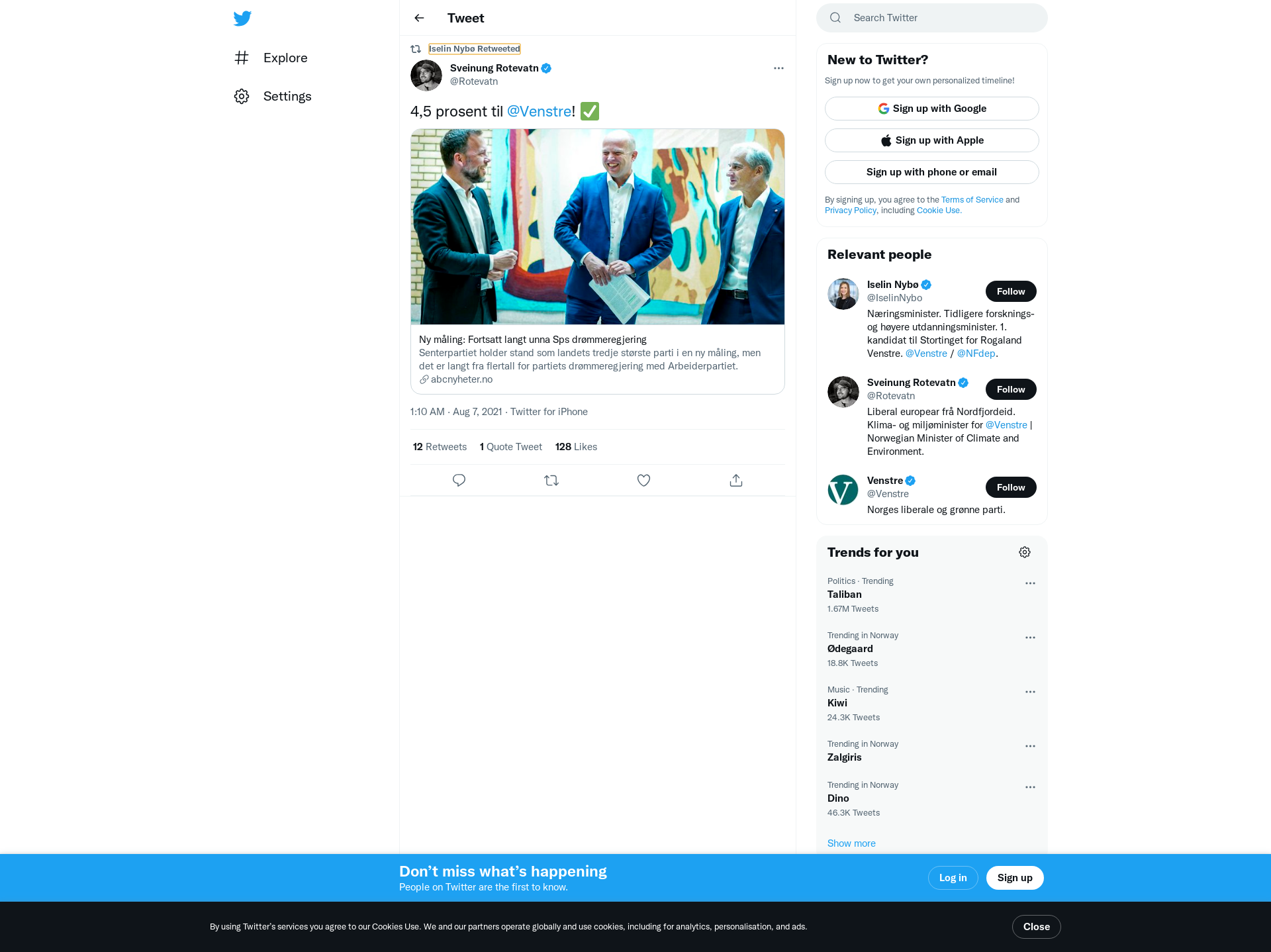The width and height of the screenshot is (1271, 952).
Task: Click the retweet icon below the tweet
Action: pos(551,481)
